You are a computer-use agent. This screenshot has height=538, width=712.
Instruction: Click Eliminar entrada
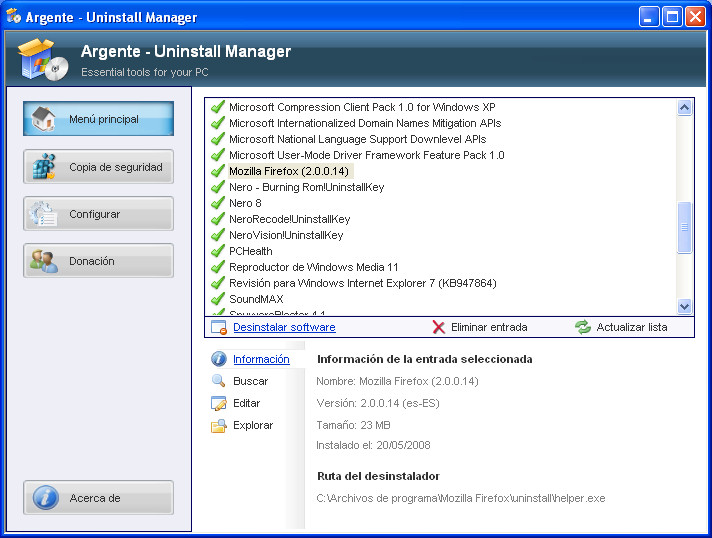point(489,327)
